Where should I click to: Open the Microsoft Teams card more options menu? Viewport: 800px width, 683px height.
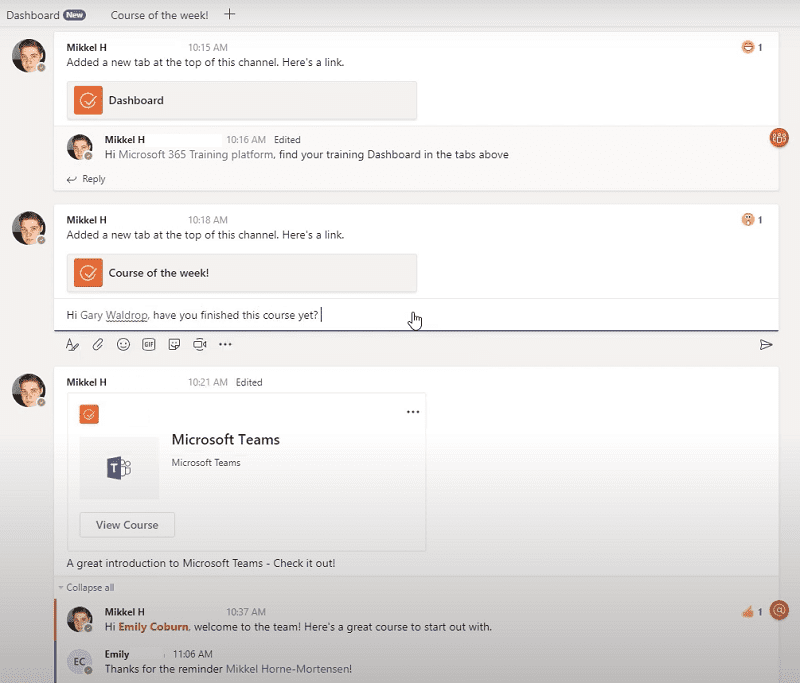pos(413,412)
